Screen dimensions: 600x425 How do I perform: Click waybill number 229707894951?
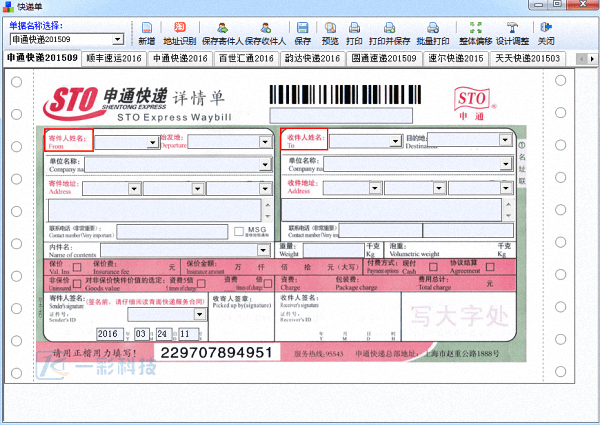tap(217, 352)
